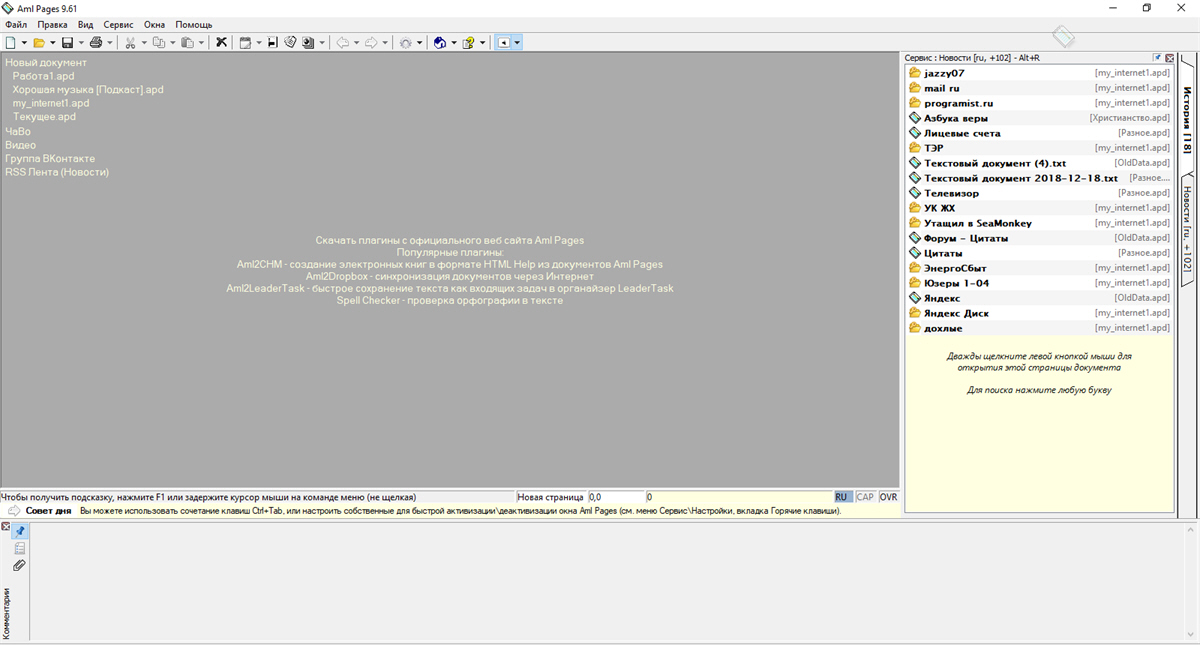
Task: Click the Copy toolbar icon
Action: click(158, 43)
